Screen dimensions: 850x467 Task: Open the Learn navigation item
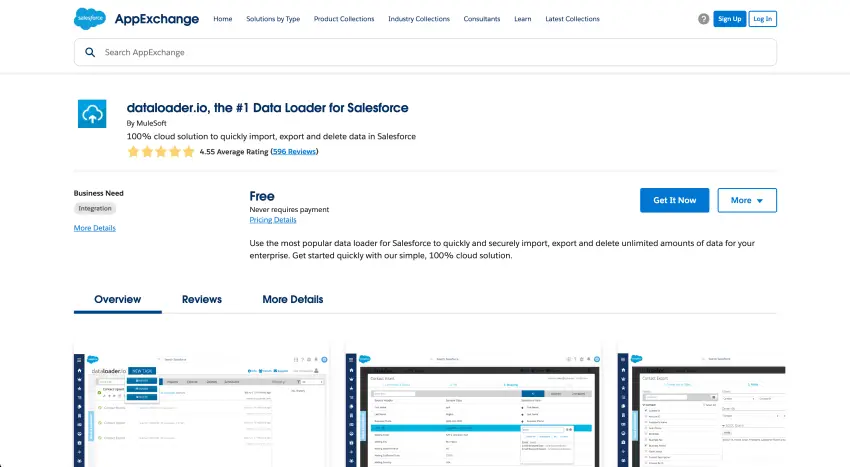click(523, 19)
